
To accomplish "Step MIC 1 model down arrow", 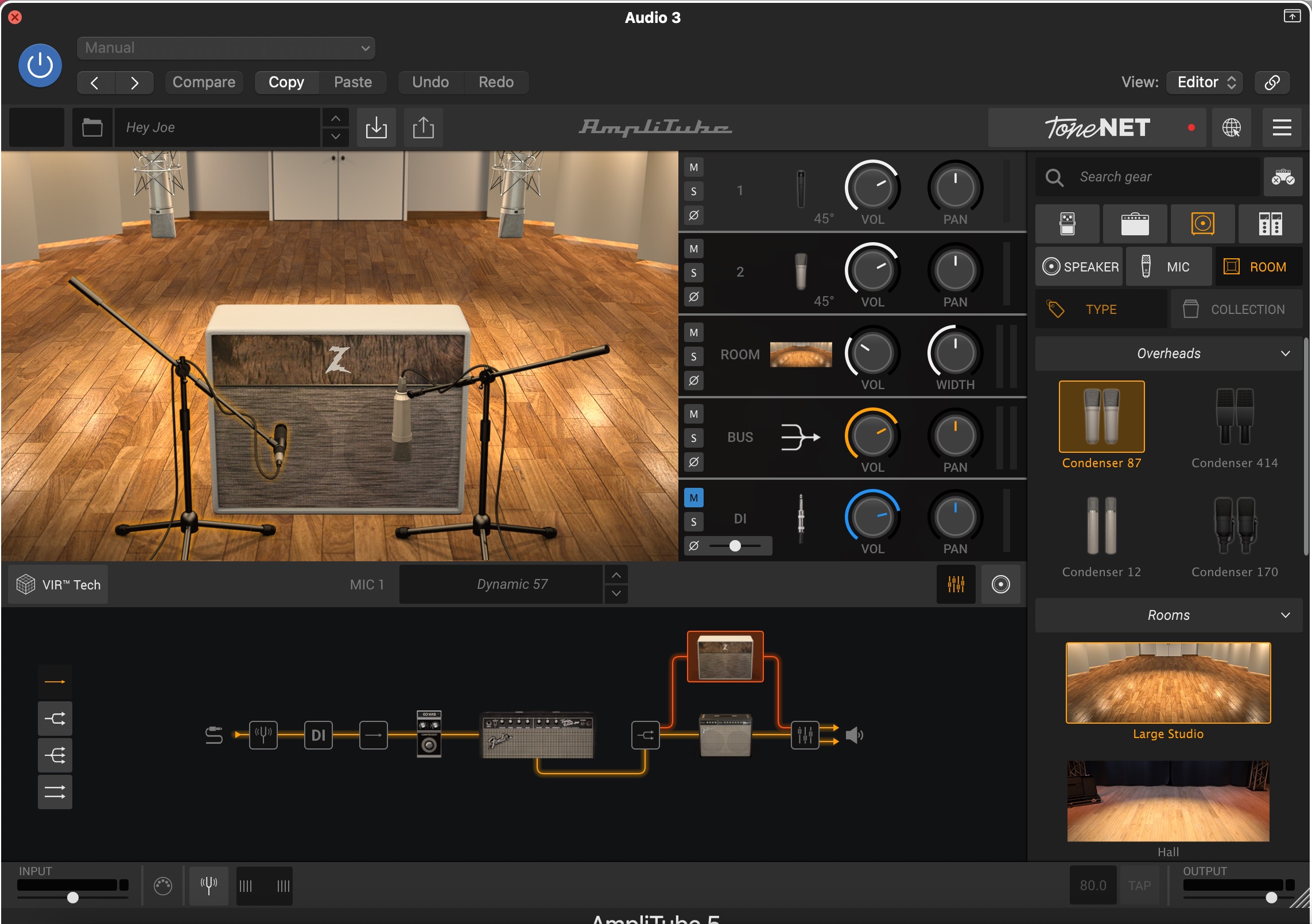I will point(616,594).
